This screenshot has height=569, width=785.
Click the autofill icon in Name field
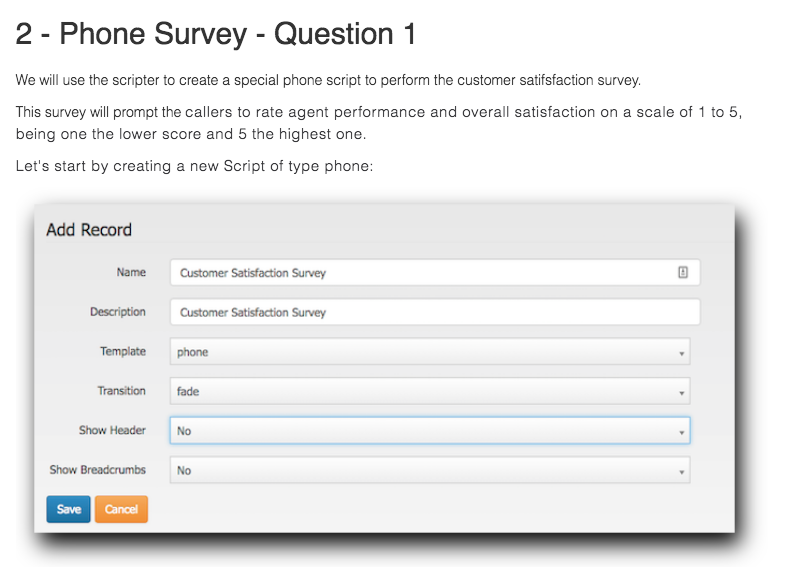tap(682, 272)
